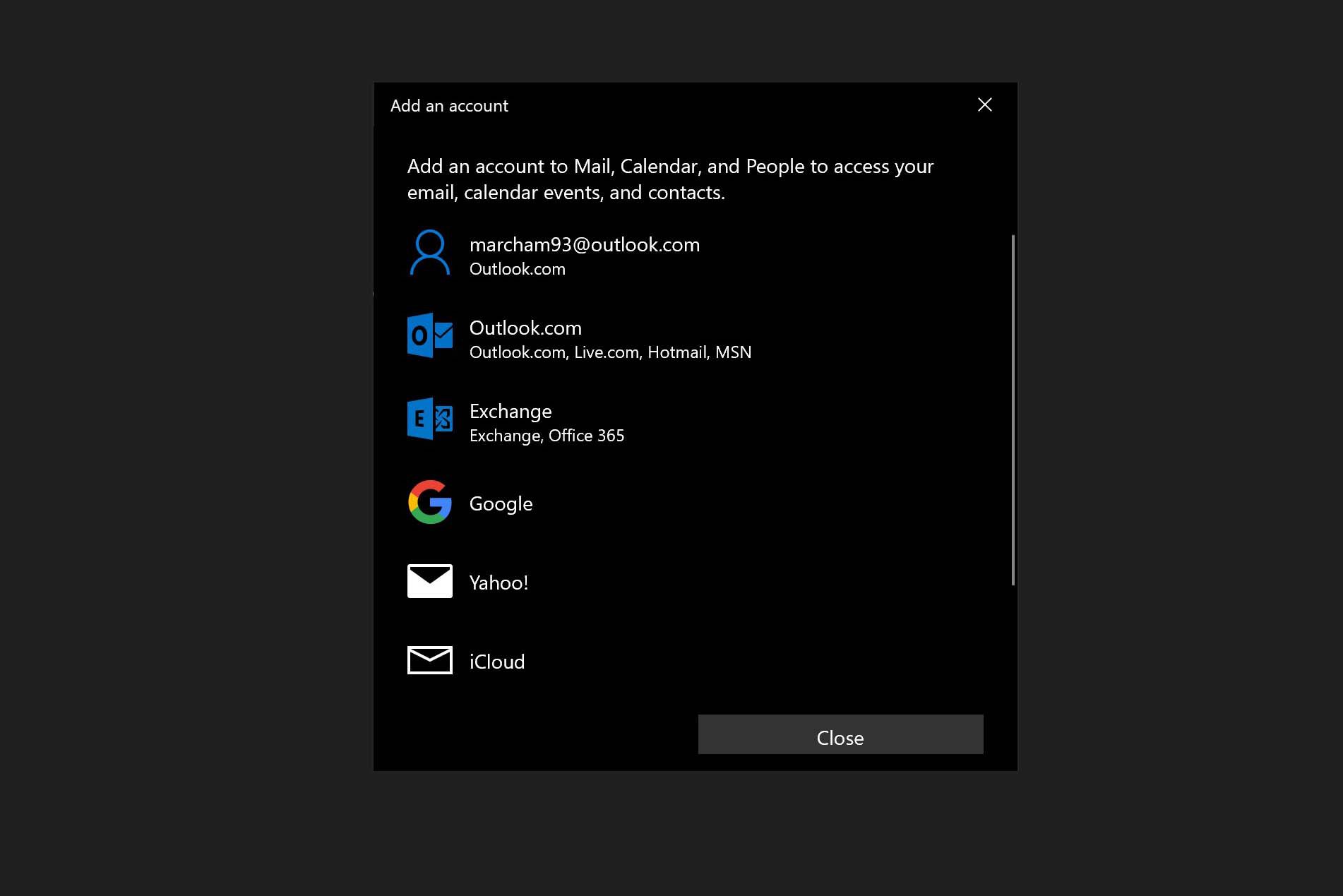Click the Outlook.com envelope logo icon
The width and height of the screenshot is (1343, 896).
point(429,335)
